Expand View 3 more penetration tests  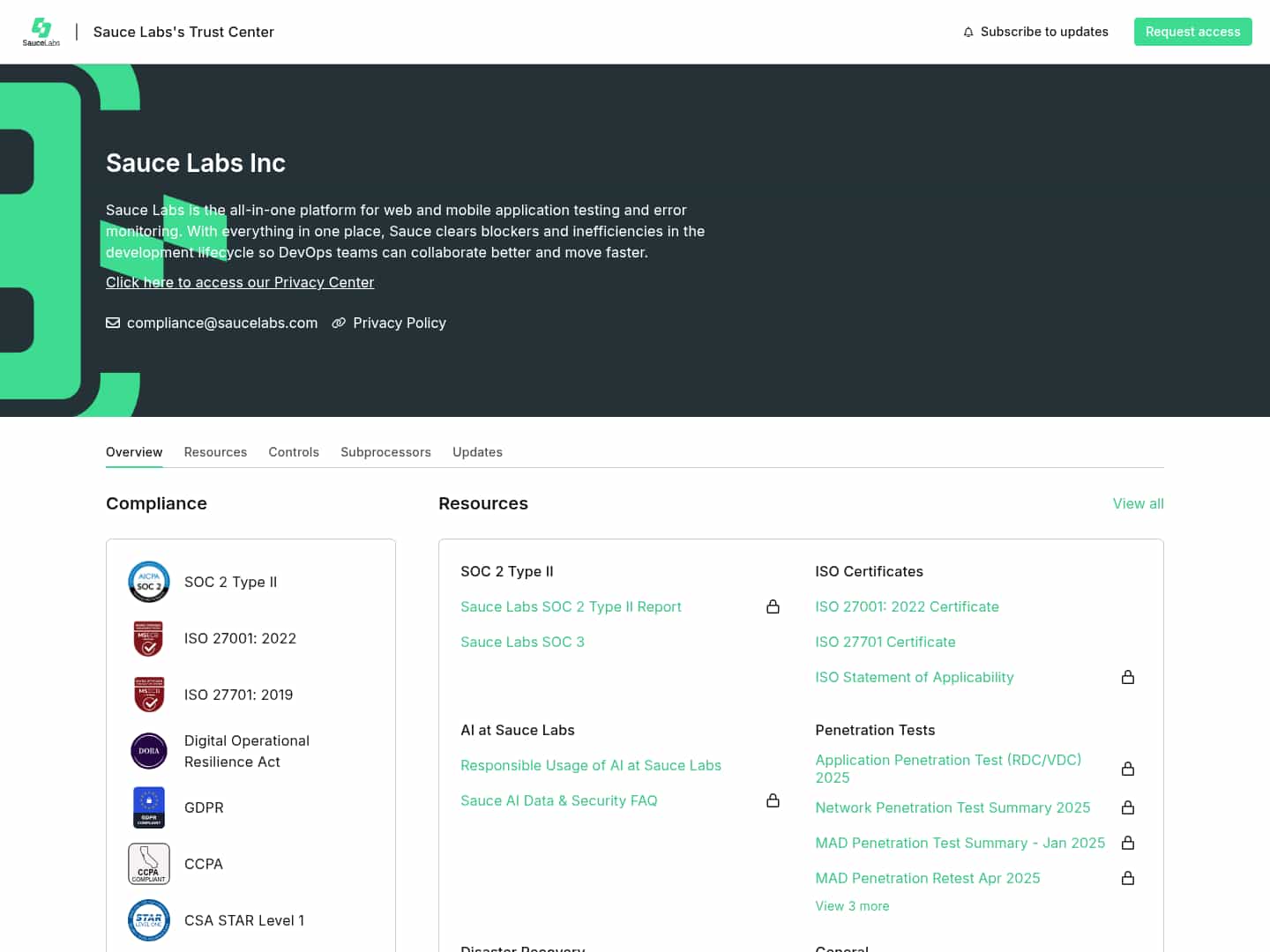pyautogui.click(x=852, y=905)
